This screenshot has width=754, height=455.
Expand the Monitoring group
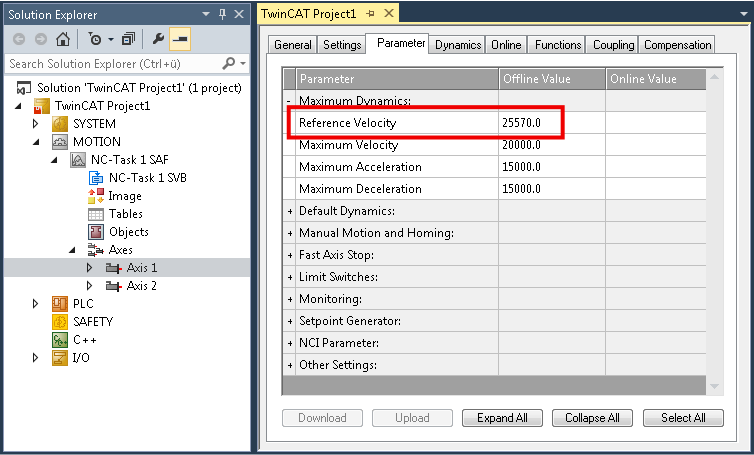coord(289,299)
